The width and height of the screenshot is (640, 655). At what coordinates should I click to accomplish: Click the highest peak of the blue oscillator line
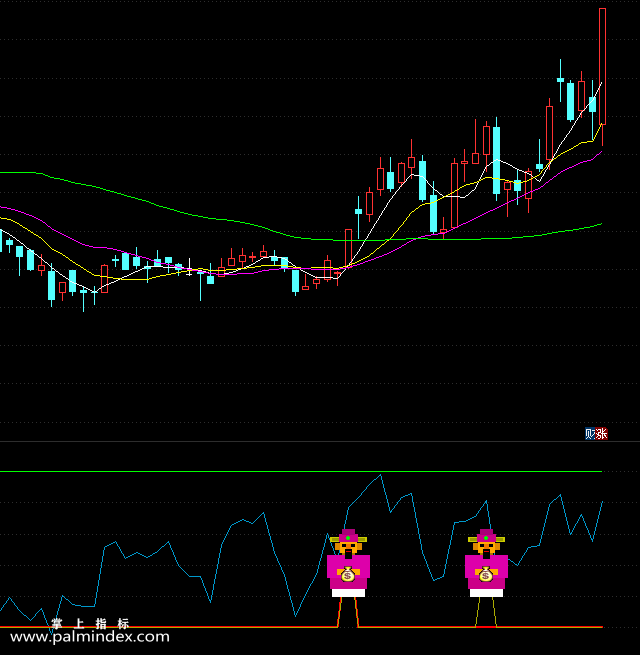(380, 475)
